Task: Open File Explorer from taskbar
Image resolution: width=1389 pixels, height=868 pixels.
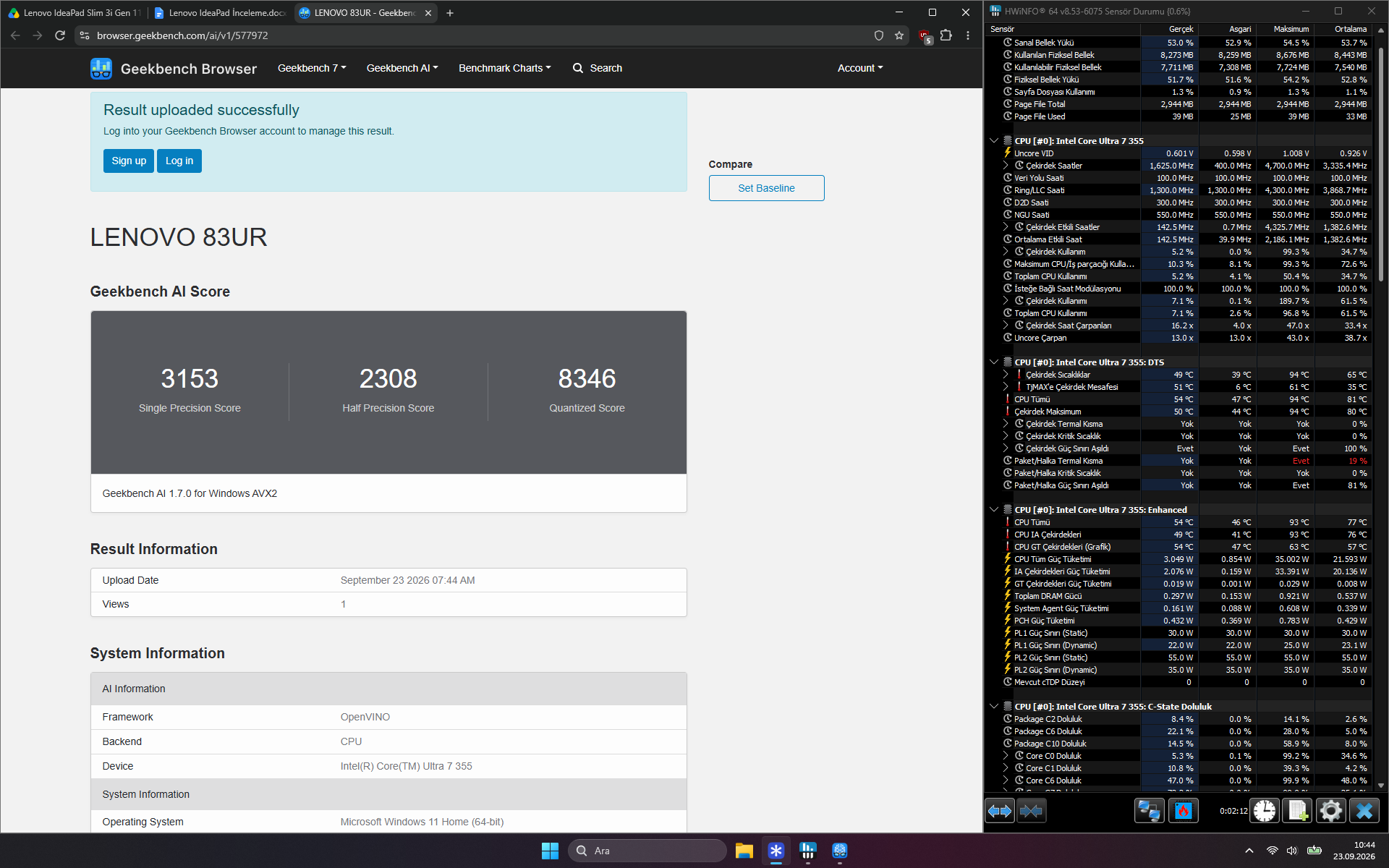Action: pyautogui.click(x=744, y=851)
